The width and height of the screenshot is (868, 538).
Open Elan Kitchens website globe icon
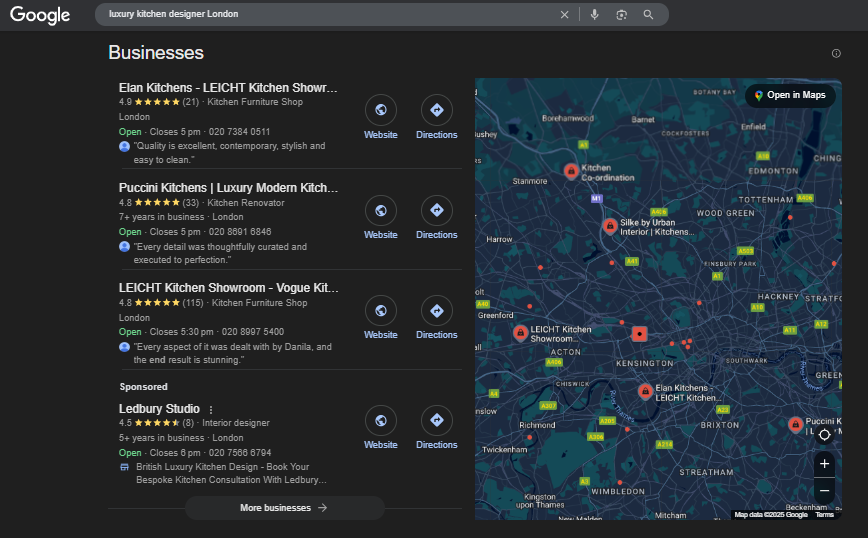380,110
